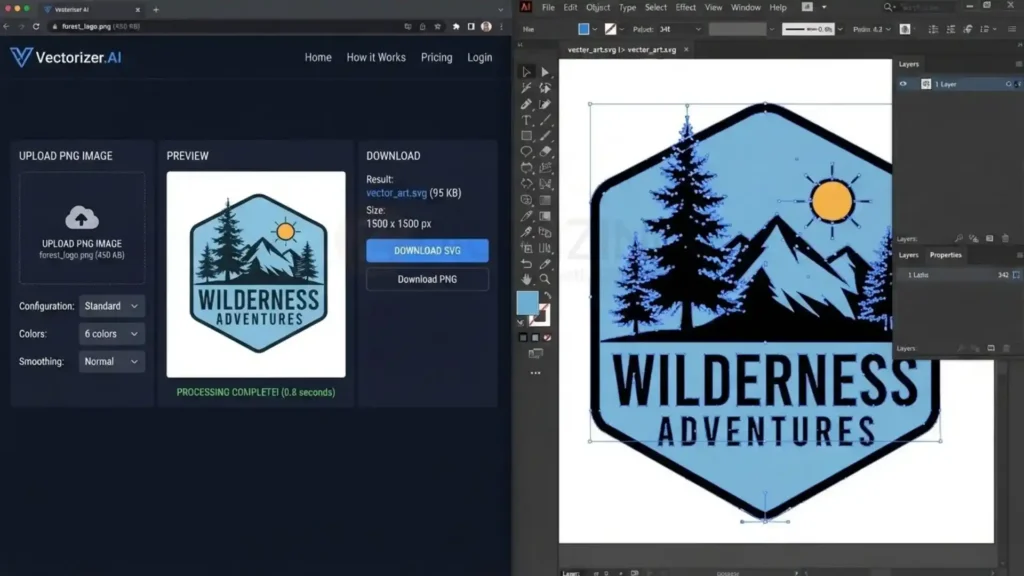
Task: Click Wilderness Adventures preview thumbnail in Vectorizer
Action: pos(256,274)
